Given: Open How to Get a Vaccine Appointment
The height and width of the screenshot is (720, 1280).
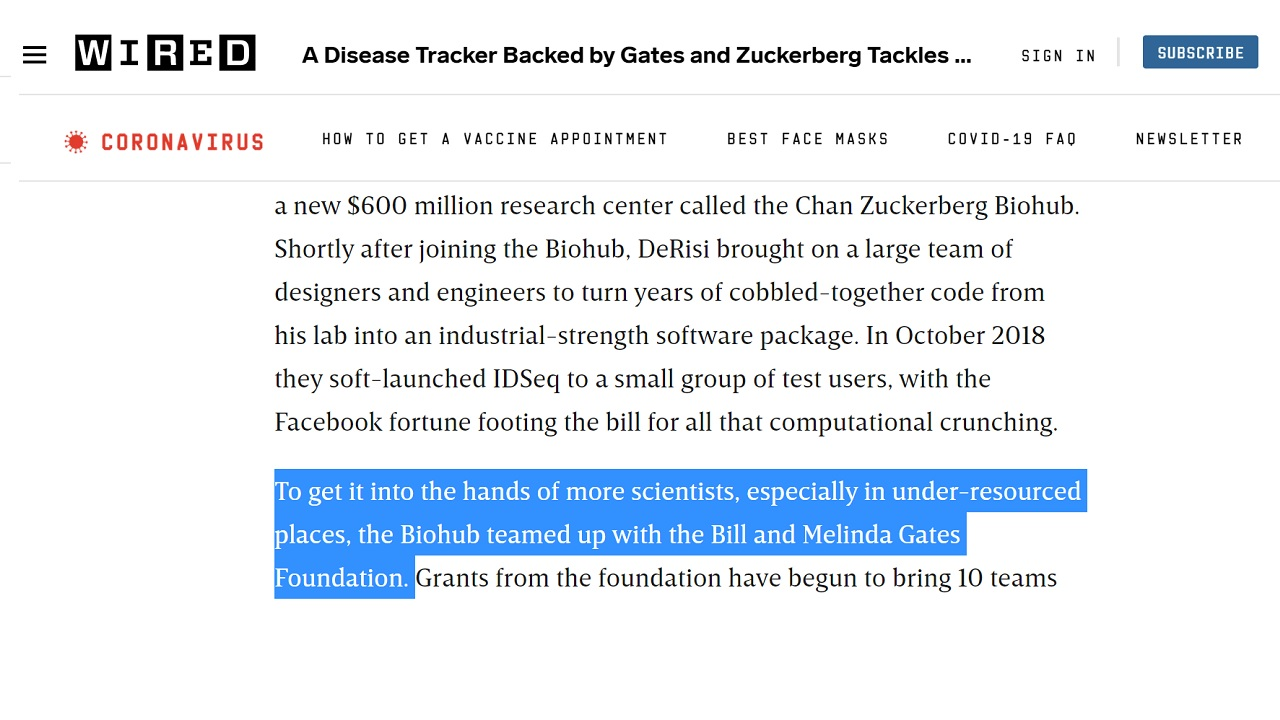Looking at the screenshot, I should [495, 139].
